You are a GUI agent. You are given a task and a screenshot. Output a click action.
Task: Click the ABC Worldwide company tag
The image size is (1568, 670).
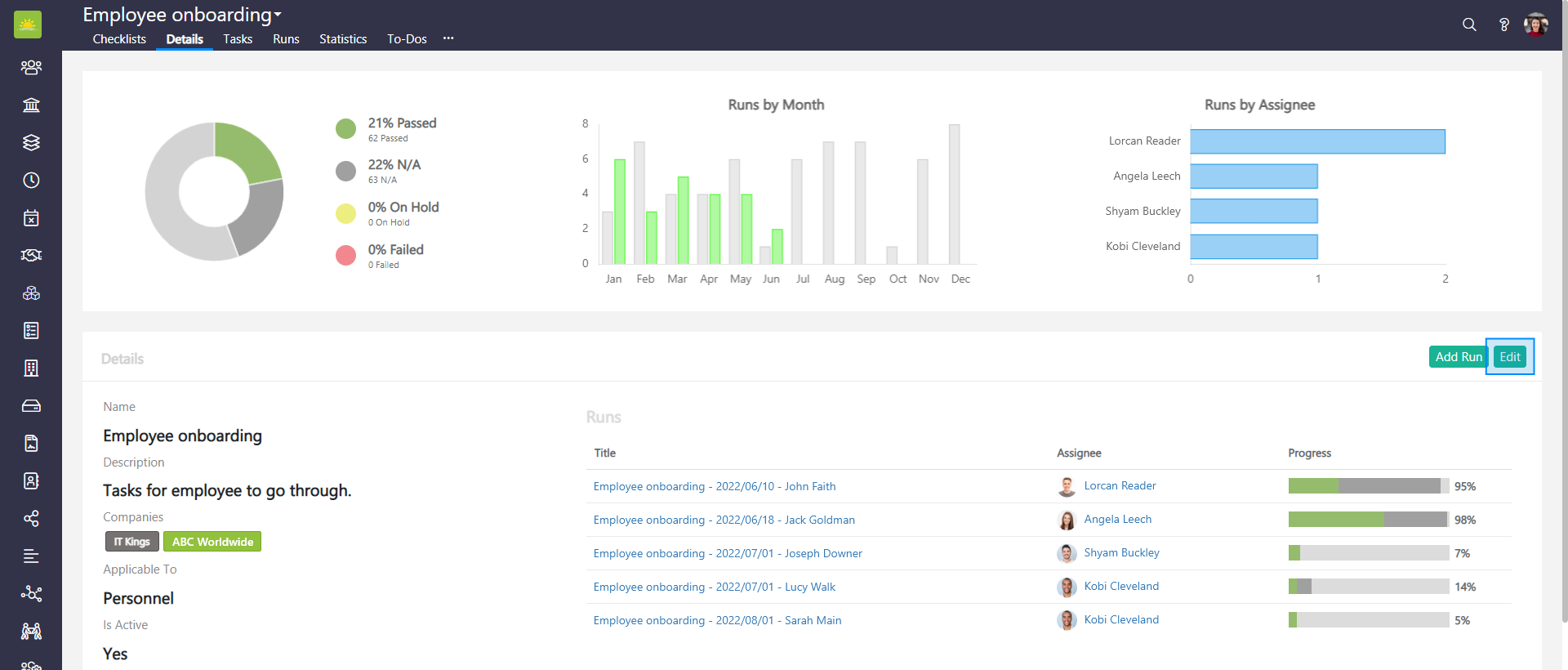click(x=212, y=542)
